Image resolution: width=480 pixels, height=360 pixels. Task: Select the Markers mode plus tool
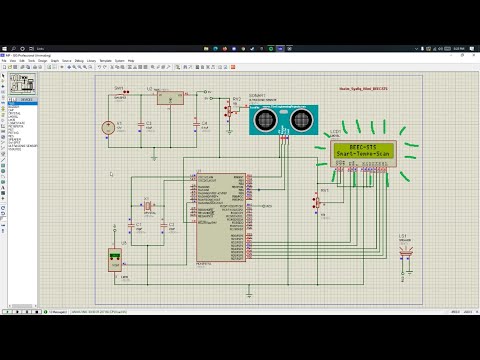[x=3, y=198]
